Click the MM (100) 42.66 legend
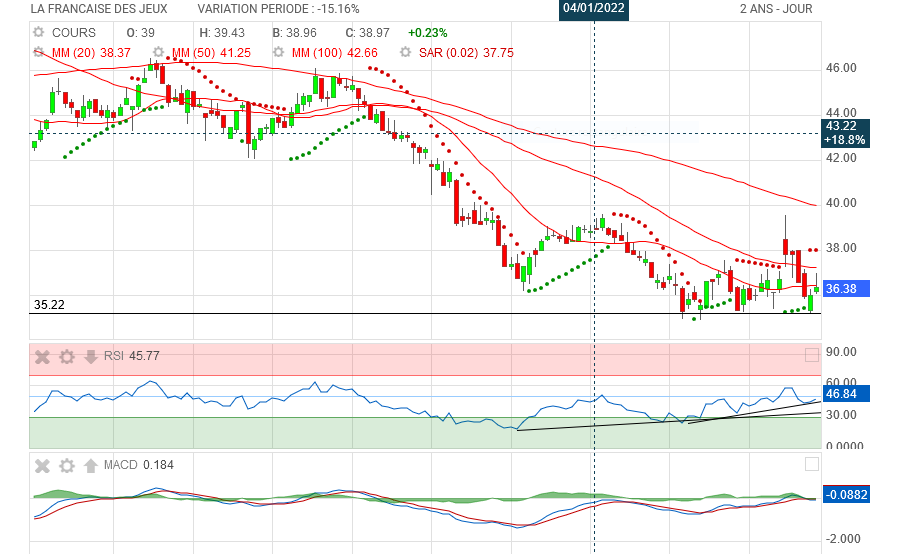The height and width of the screenshot is (554, 920). pyautogui.click(x=334, y=53)
